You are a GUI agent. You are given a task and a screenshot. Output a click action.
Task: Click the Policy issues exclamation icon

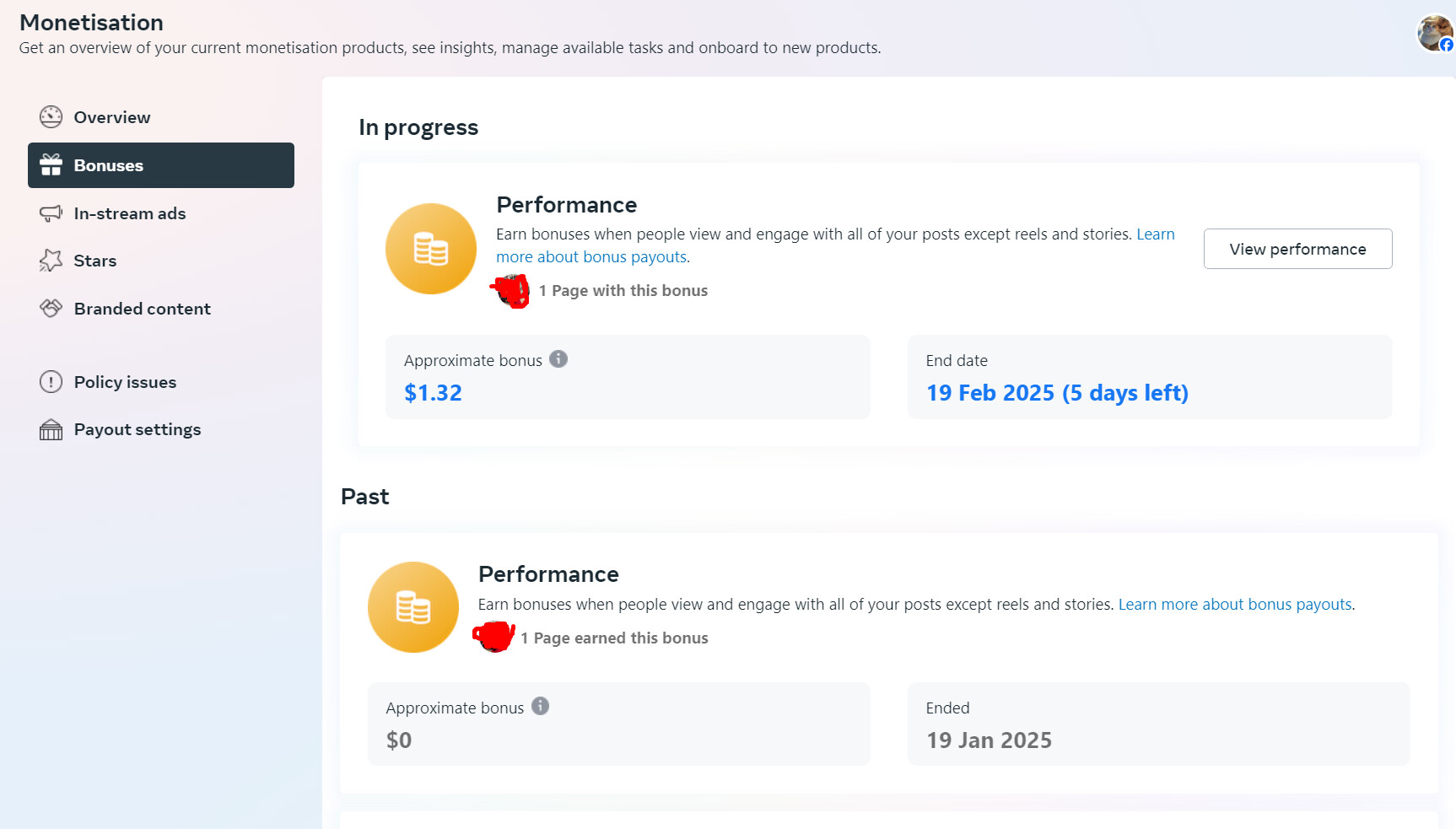click(x=51, y=382)
